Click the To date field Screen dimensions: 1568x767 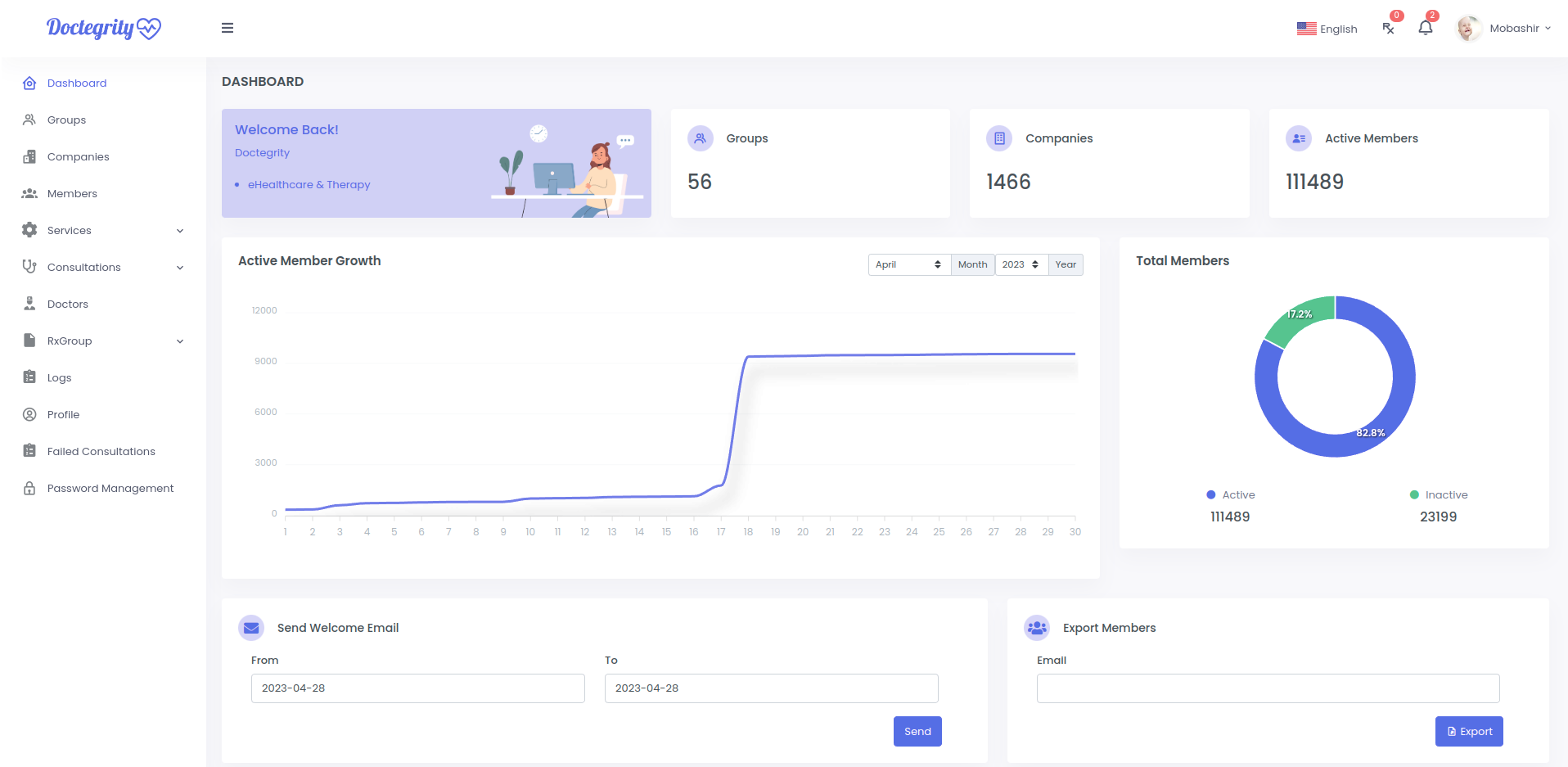[772, 688]
